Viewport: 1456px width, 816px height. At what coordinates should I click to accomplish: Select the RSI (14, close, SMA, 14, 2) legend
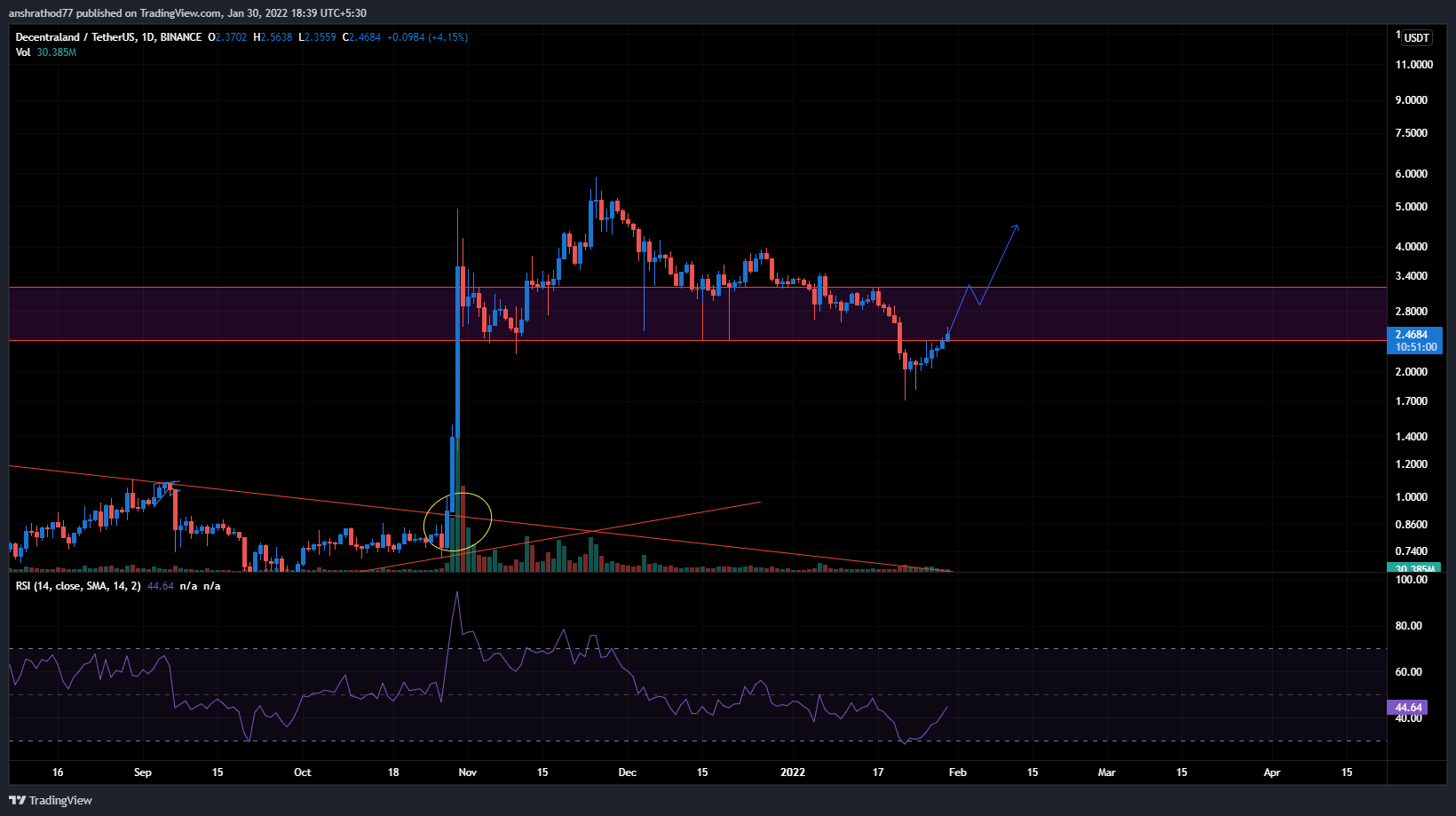click(78, 586)
